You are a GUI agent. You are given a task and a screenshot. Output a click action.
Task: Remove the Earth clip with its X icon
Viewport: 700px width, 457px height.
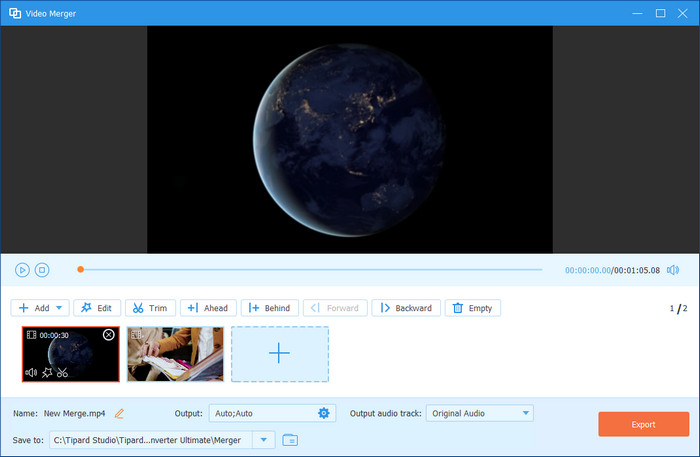(x=108, y=335)
